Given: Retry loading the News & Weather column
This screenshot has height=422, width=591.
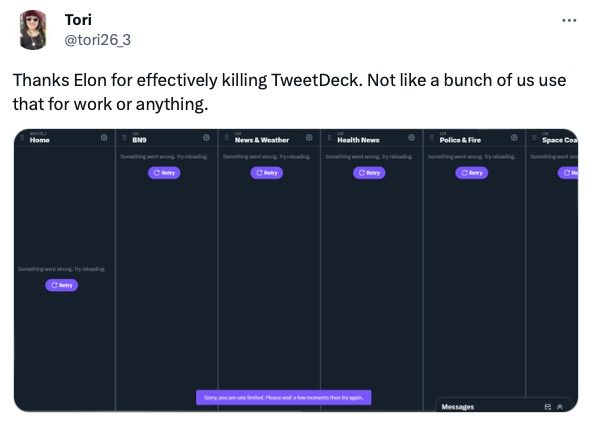Looking at the screenshot, I should coord(266,173).
